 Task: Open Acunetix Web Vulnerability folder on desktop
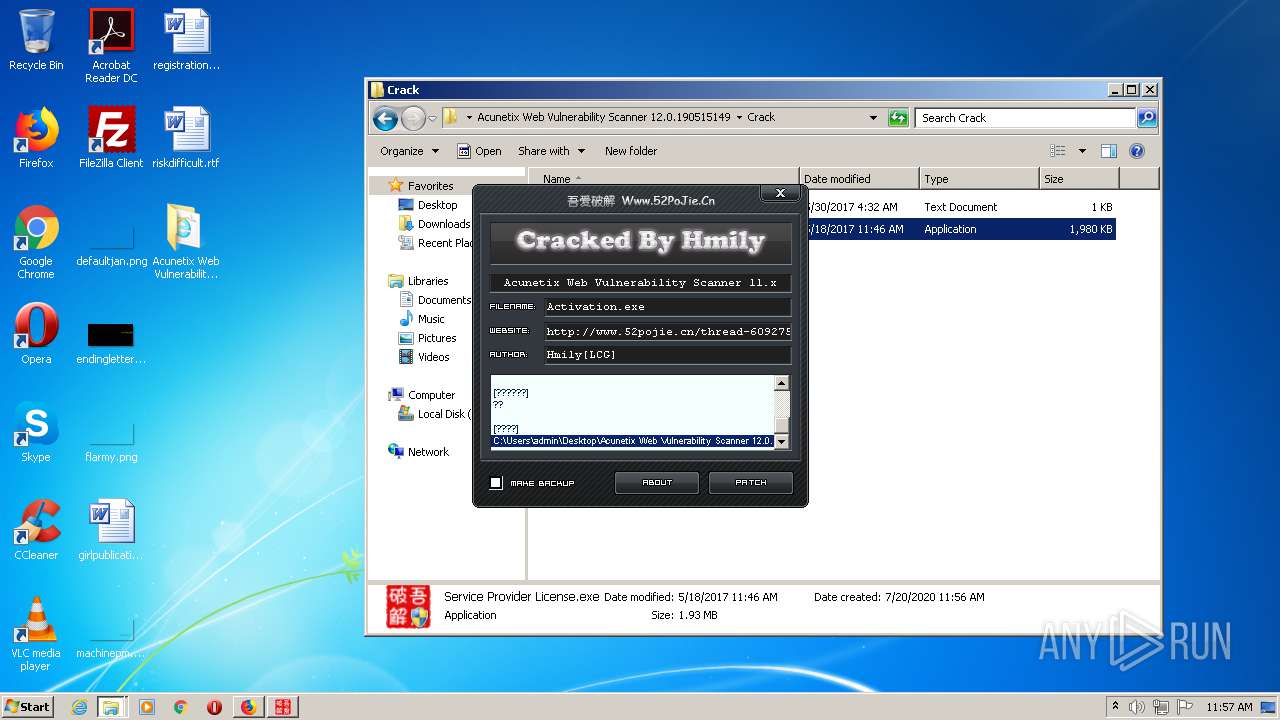(186, 242)
